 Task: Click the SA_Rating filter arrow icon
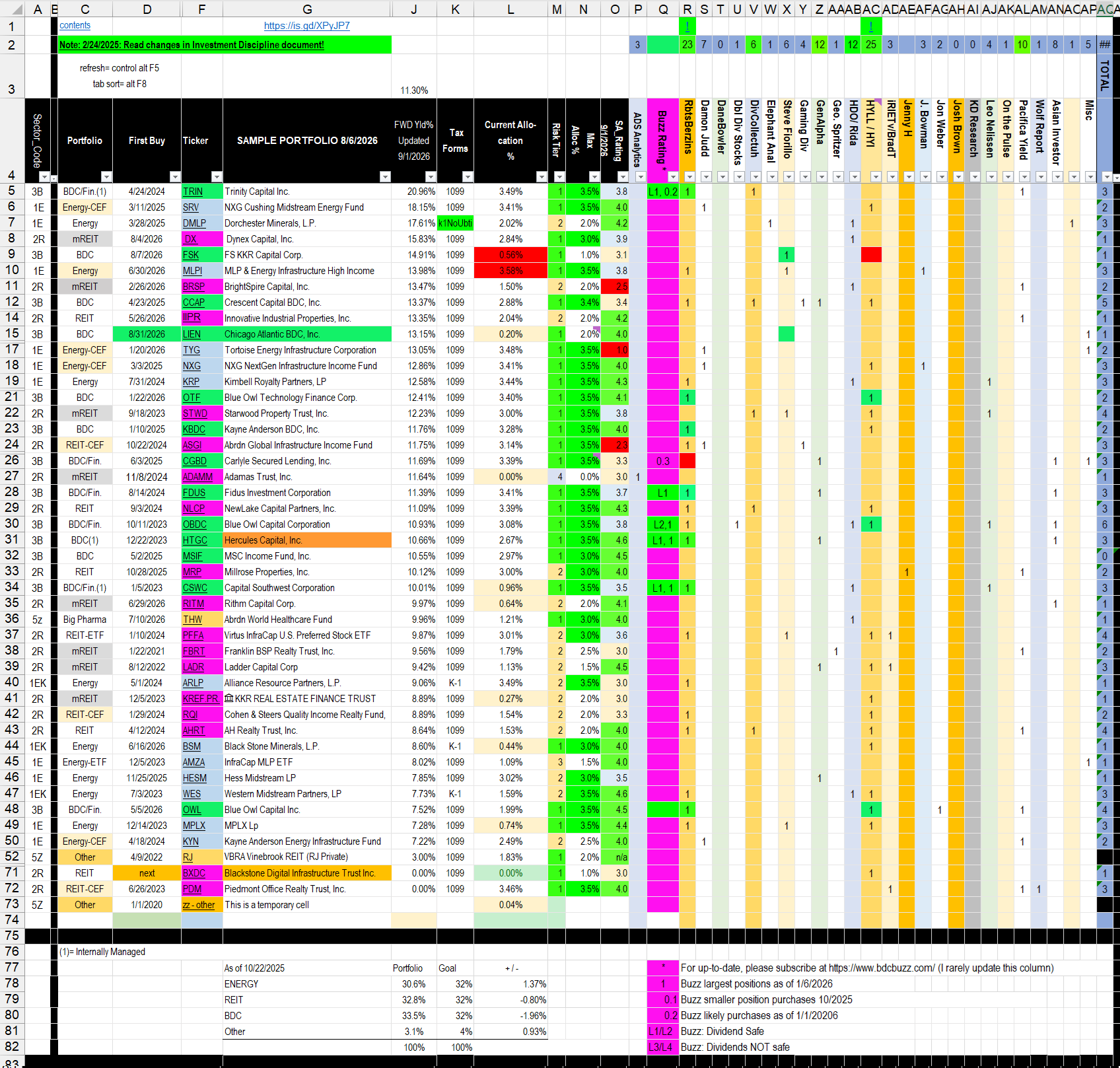pos(623,176)
